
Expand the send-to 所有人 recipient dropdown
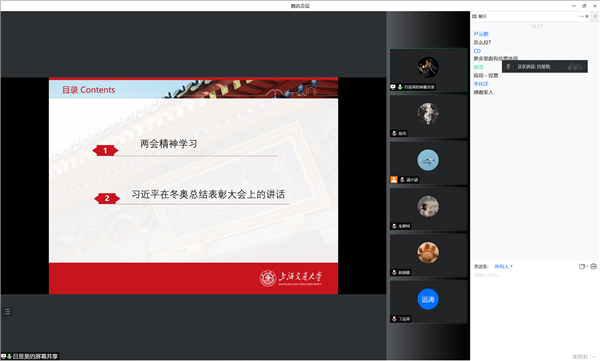tap(503, 266)
